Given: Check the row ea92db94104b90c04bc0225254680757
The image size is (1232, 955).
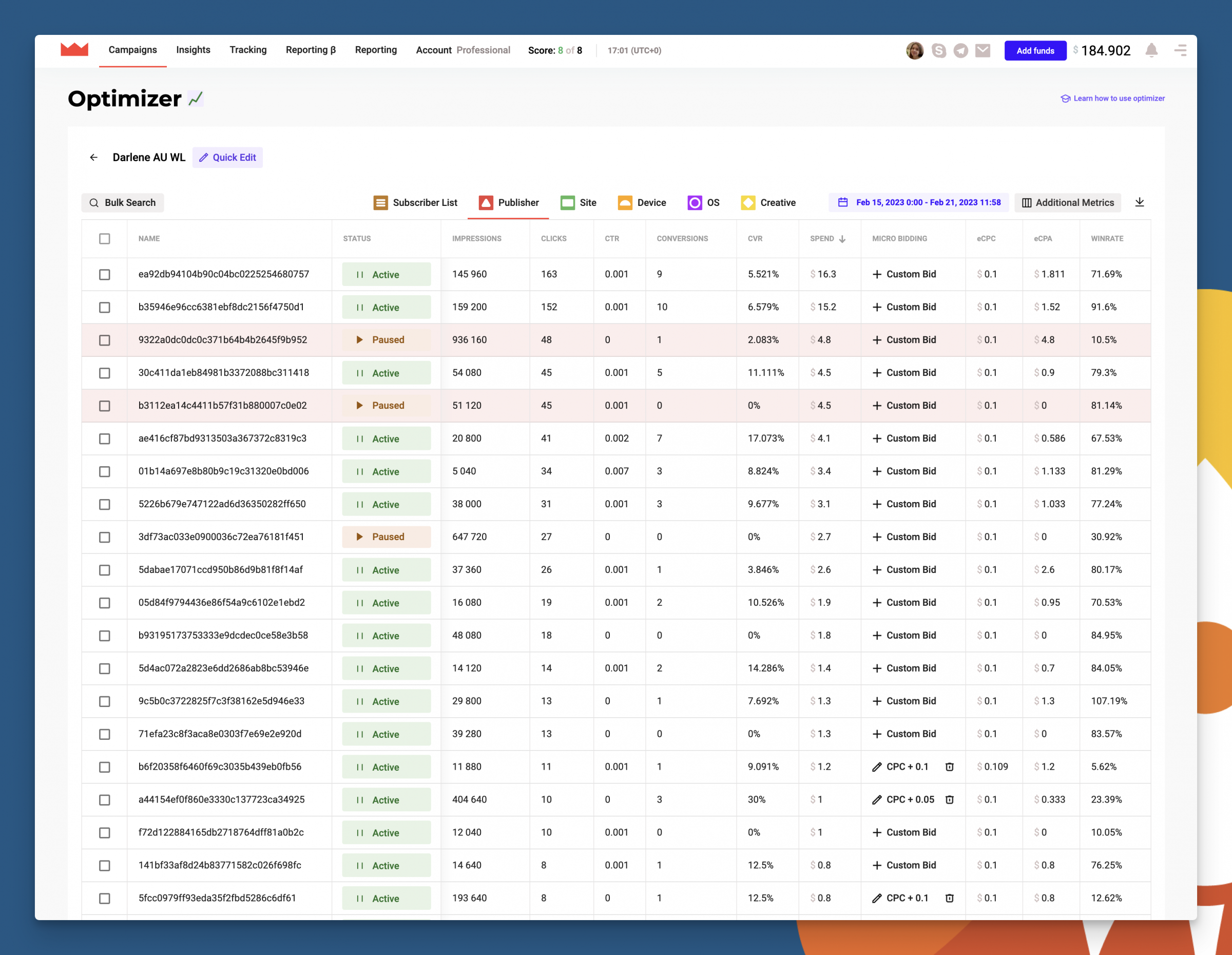Looking at the screenshot, I should click(104, 275).
